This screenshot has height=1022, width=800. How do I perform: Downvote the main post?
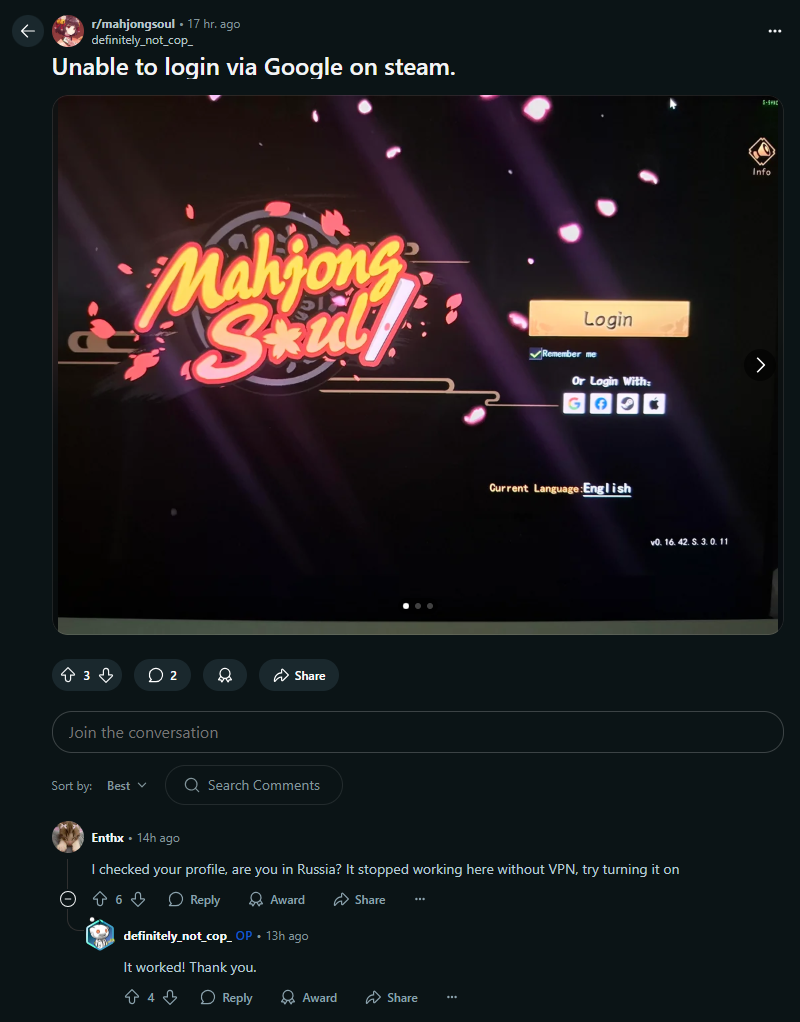point(106,675)
